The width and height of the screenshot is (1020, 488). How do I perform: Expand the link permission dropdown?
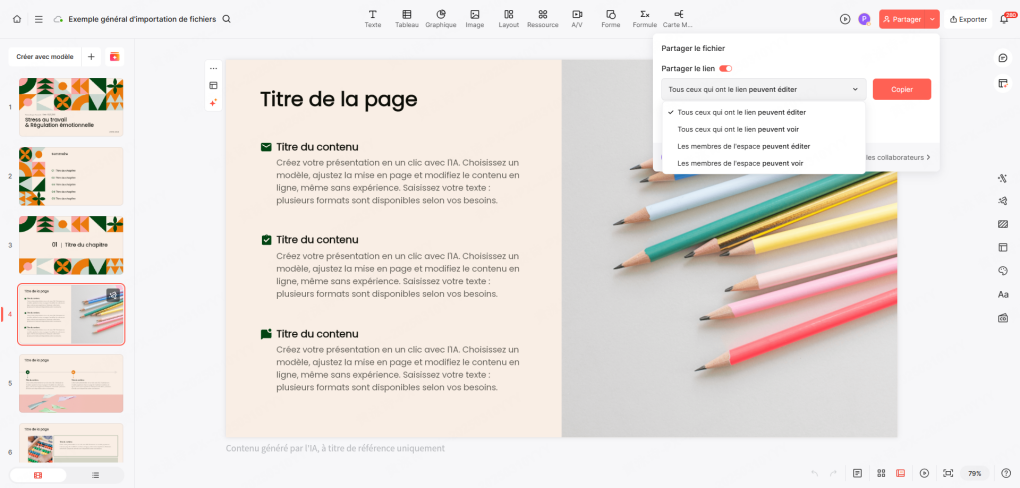[763, 89]
